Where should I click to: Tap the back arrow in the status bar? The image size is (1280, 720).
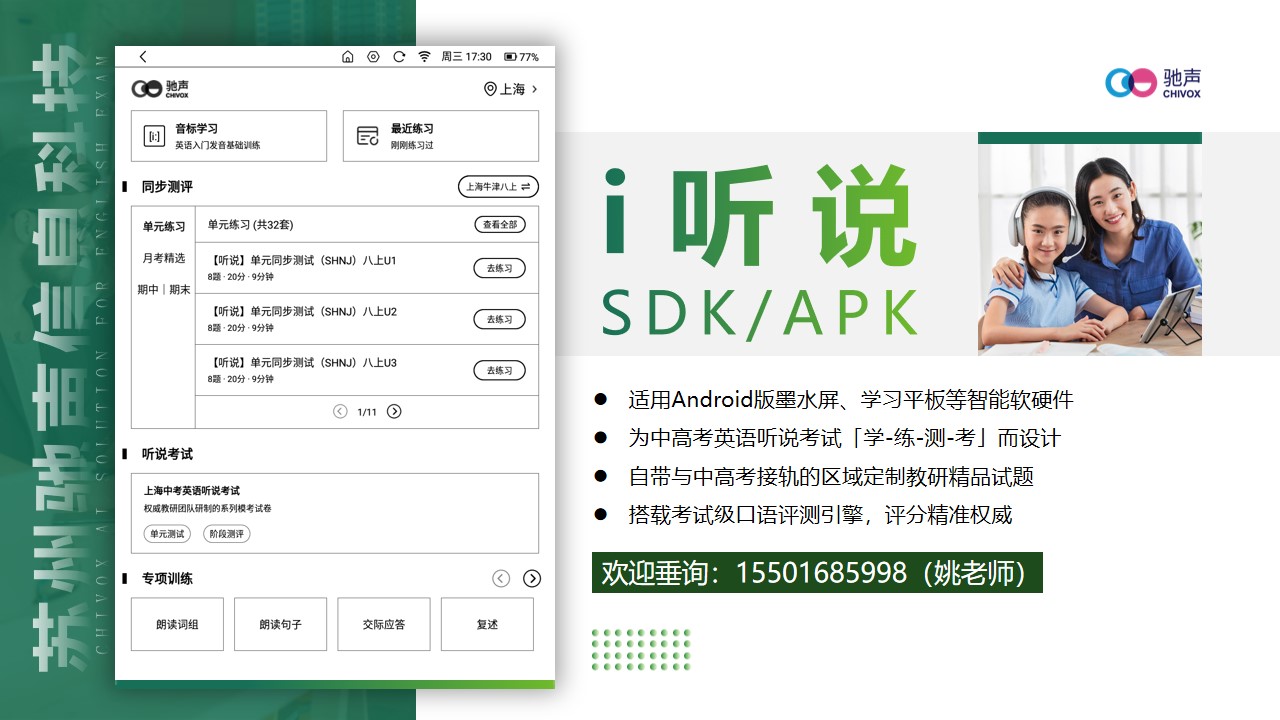143,57
